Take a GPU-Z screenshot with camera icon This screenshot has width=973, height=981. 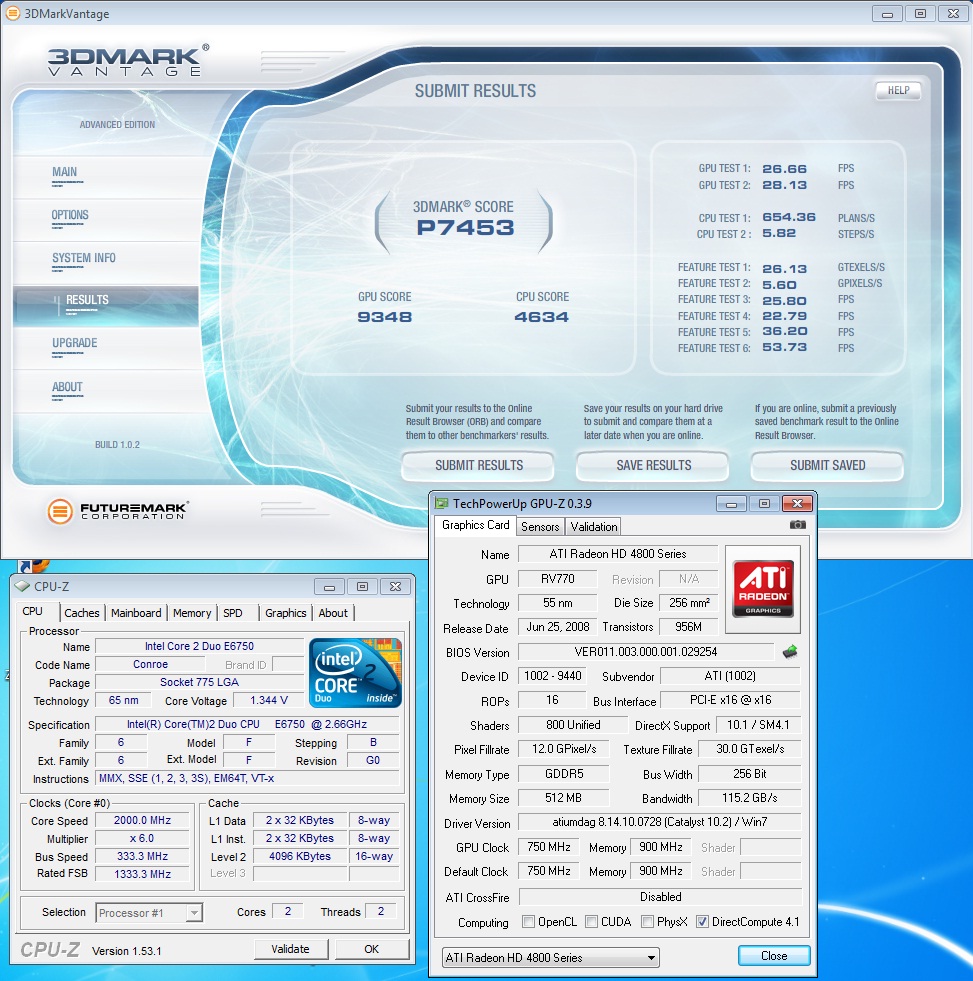point(798,525)
